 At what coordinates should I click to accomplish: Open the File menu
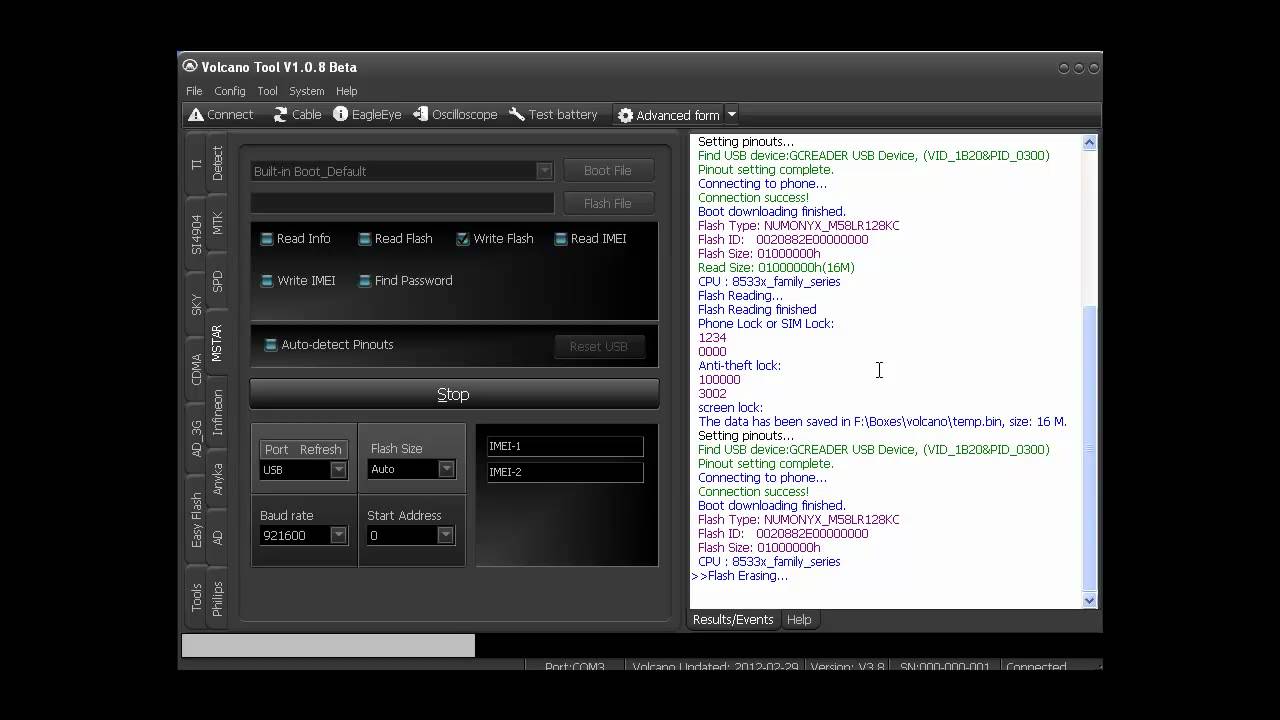coord(194,91)
